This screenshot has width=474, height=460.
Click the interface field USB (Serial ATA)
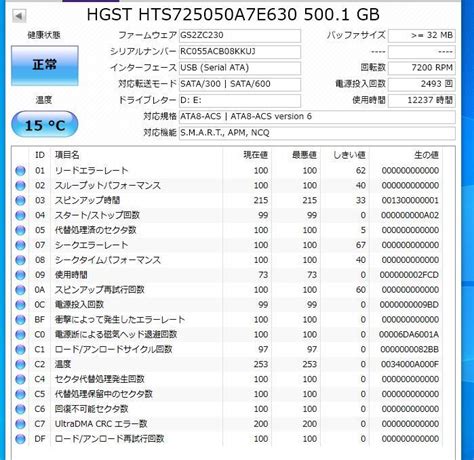tap(240, 68)
